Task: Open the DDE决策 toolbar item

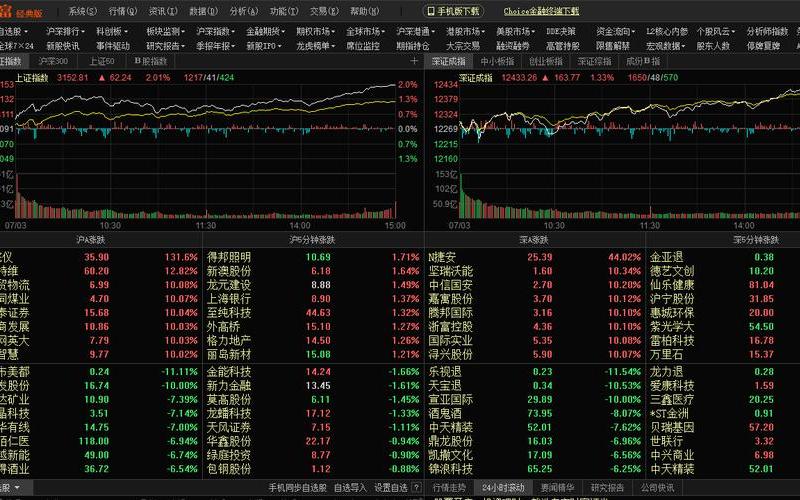Action: coord(561,32)
